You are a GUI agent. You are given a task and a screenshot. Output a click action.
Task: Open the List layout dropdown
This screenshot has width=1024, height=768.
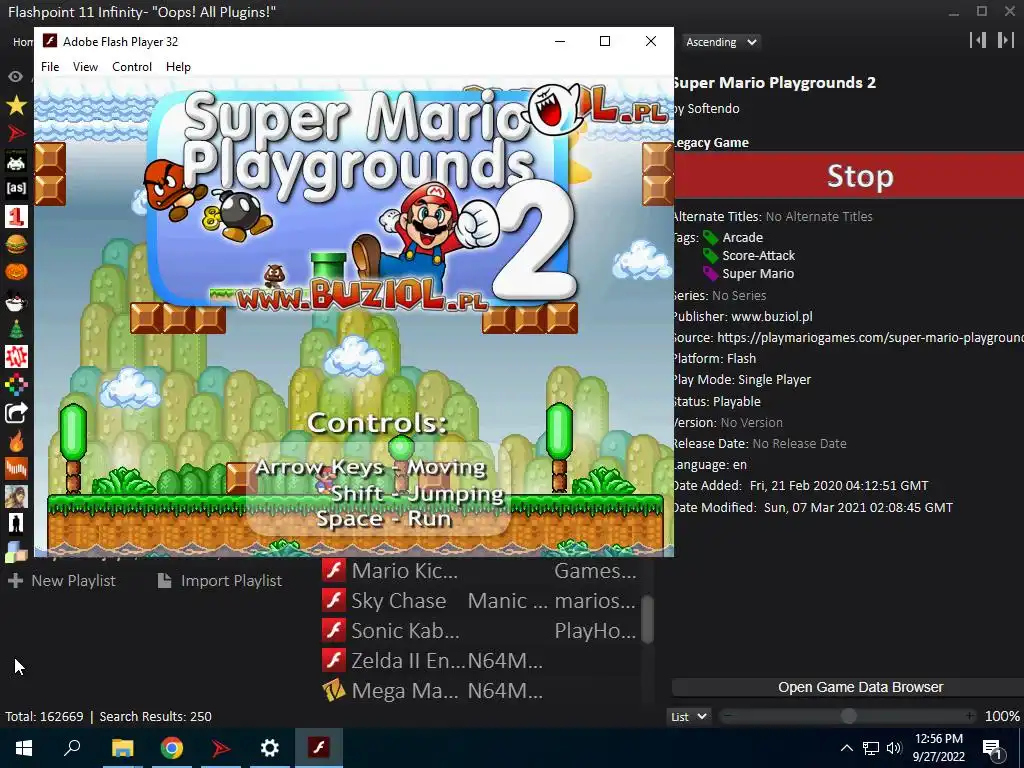coord(689,716)
